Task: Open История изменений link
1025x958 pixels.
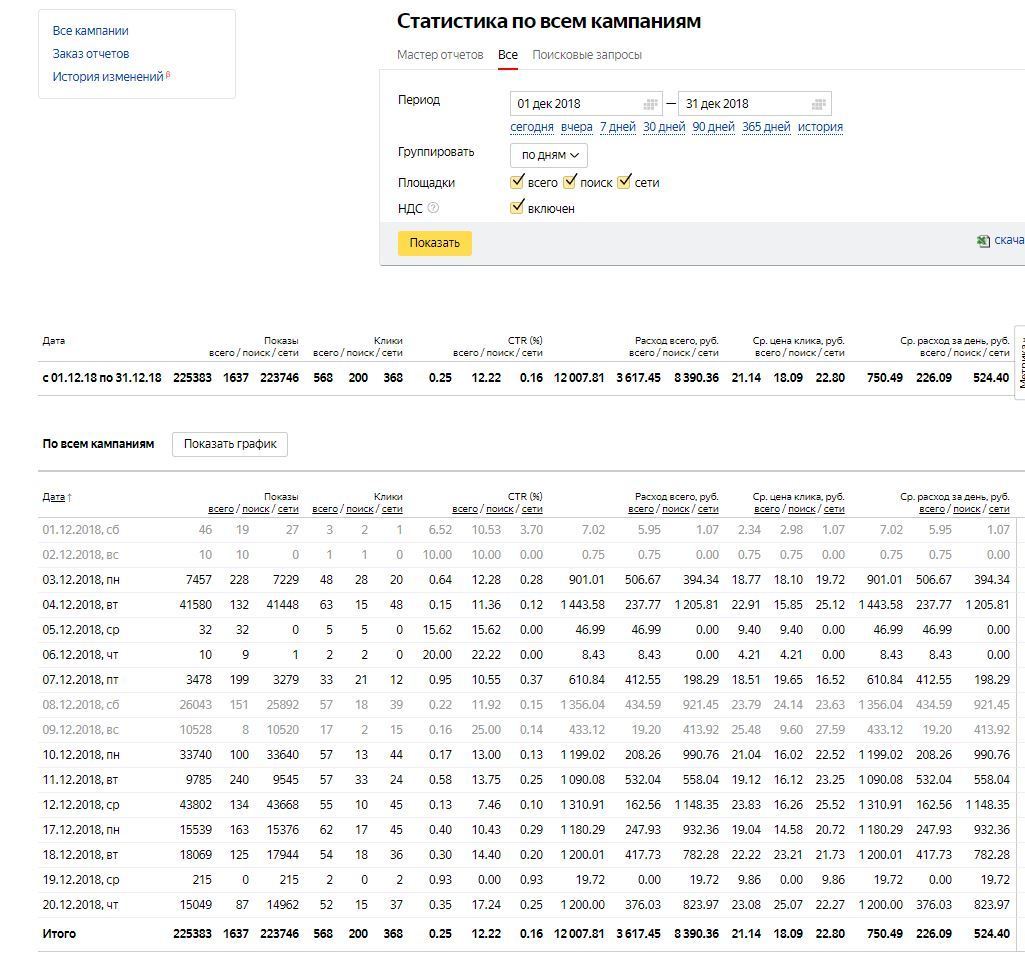Action: point(108,77)
